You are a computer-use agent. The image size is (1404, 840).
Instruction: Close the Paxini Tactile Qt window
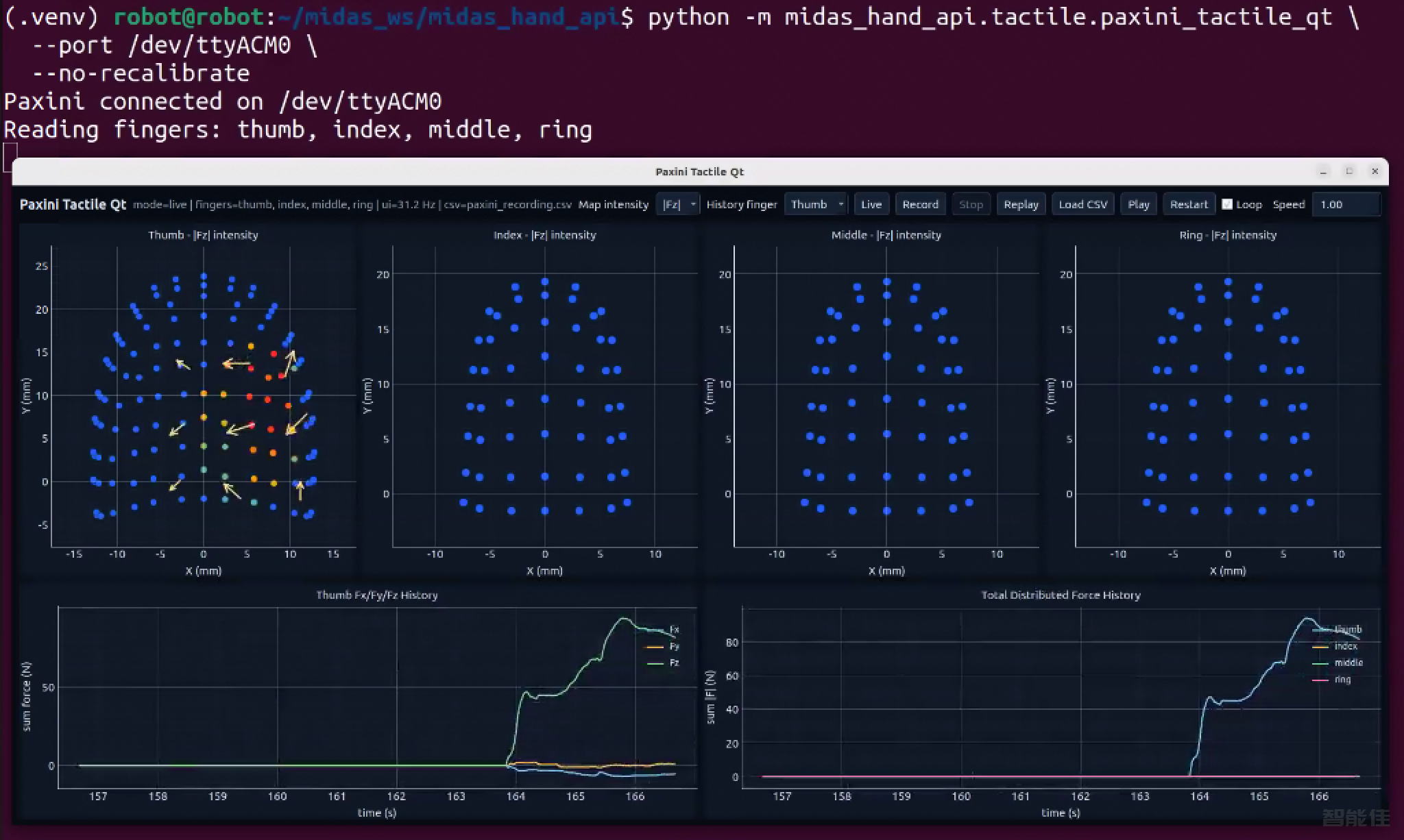point(1375,171)
